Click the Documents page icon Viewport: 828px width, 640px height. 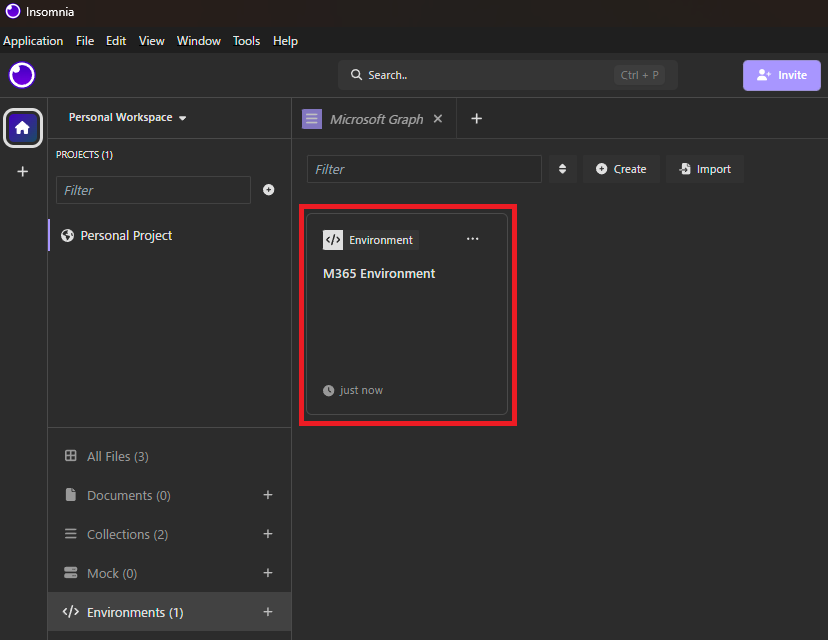(71, 495)
